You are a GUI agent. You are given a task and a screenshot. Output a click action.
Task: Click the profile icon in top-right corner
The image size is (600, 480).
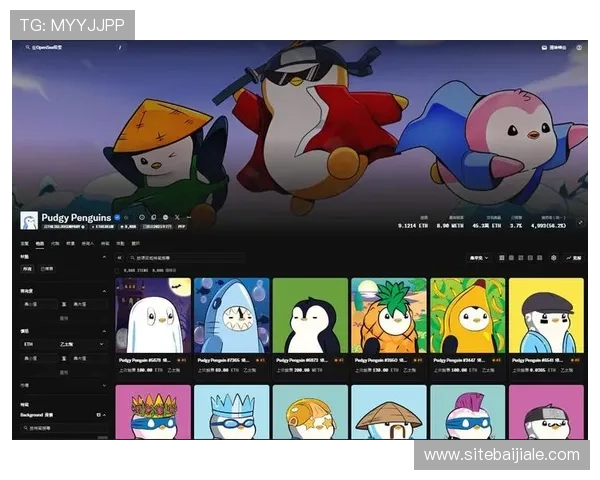580,47
